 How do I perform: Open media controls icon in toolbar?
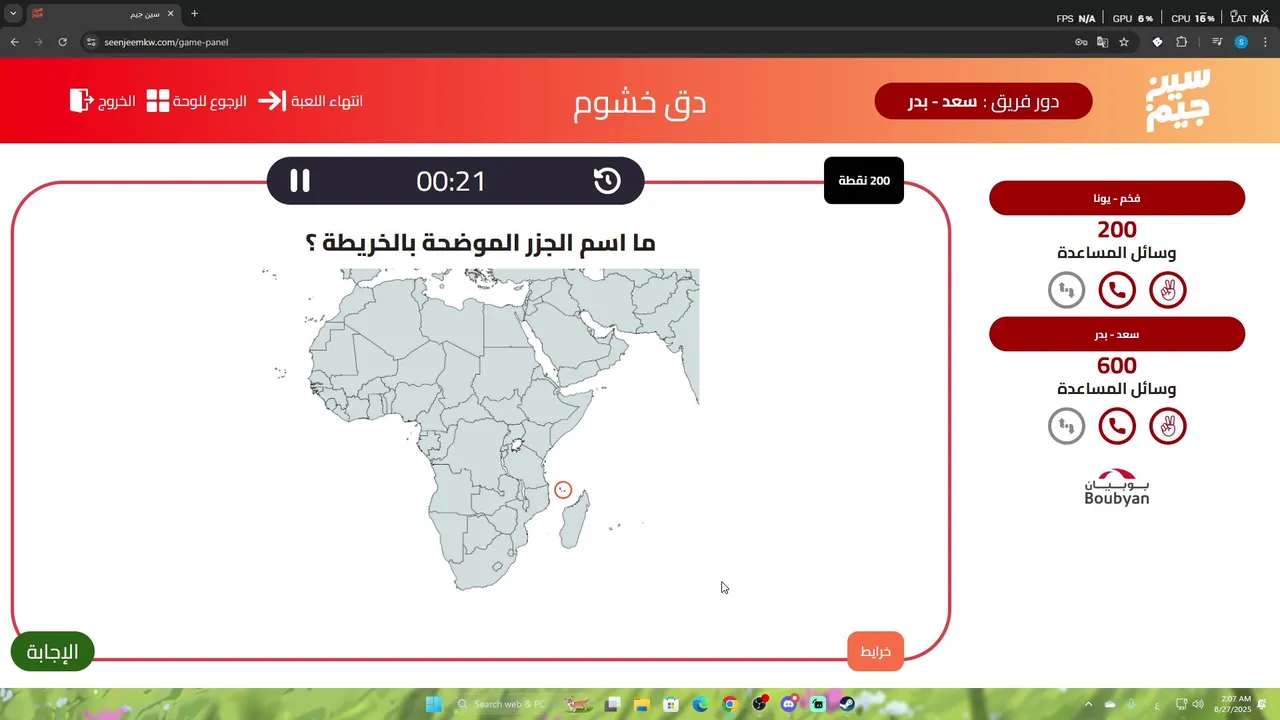point(1217,42)
